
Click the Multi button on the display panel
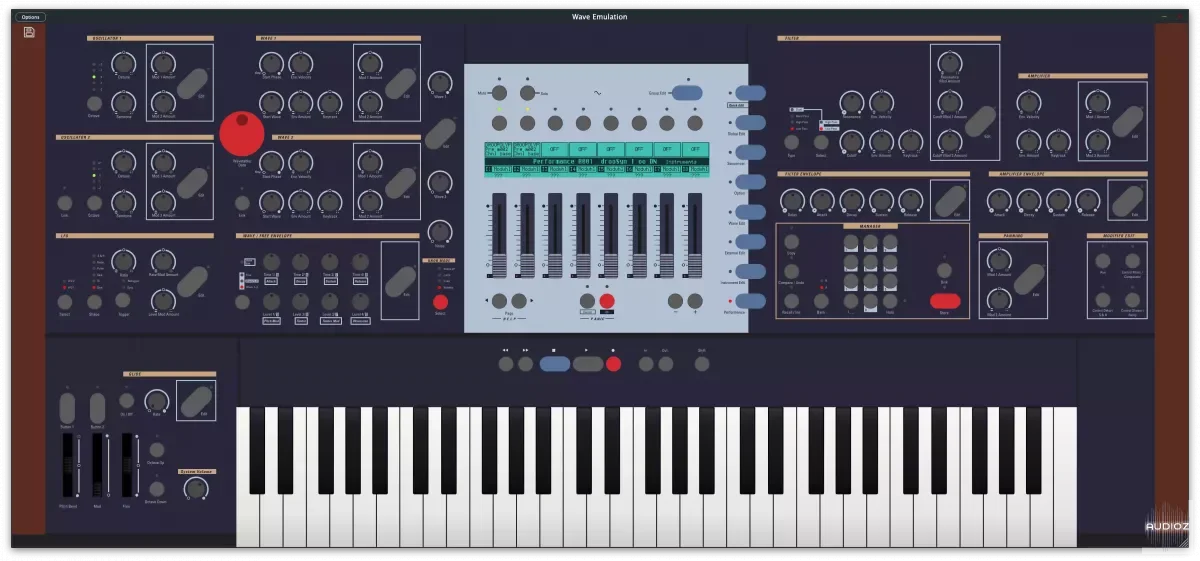[x=500, y=93]
